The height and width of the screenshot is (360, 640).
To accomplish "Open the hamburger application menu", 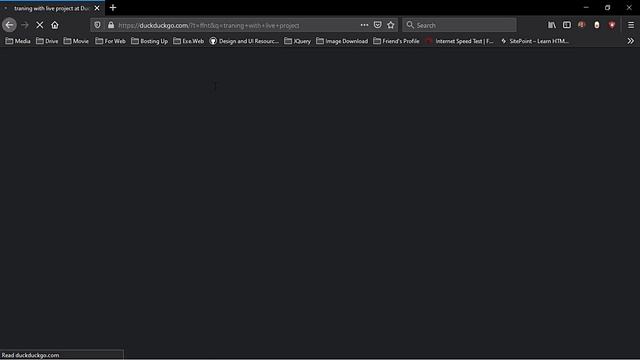I will (x=631, y=25).
